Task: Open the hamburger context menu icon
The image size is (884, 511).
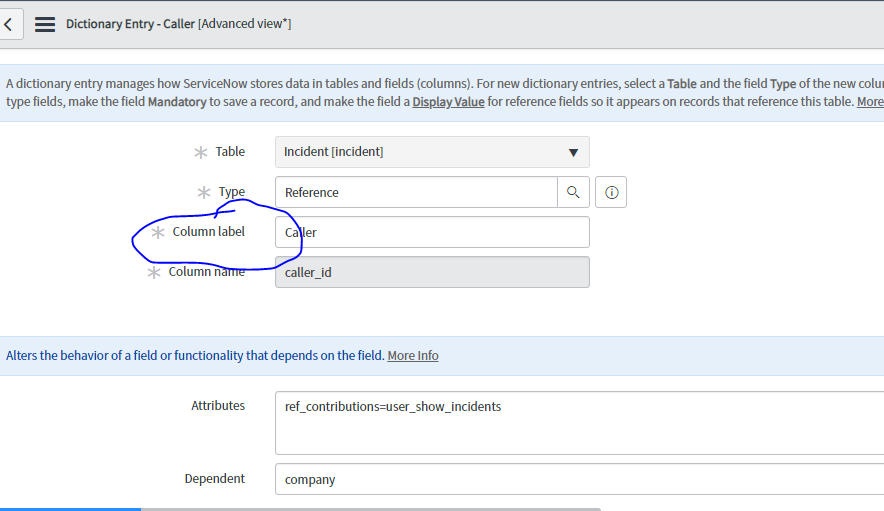Action: [x=45, y=24]
